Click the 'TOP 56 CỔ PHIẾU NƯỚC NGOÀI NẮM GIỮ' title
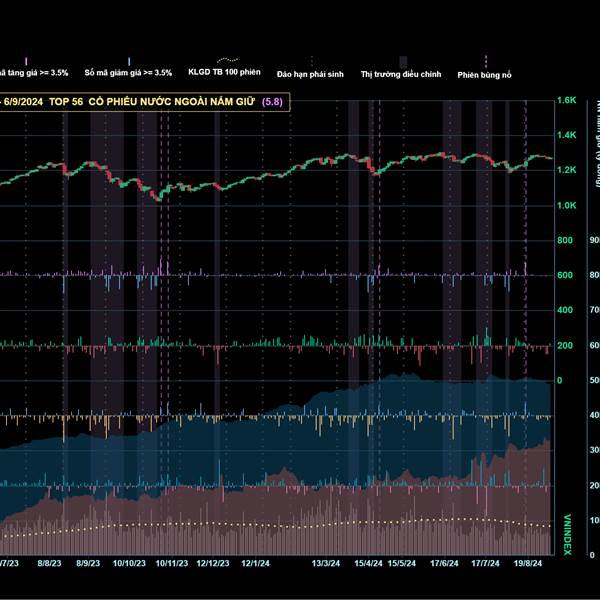600x600 pixels. tap(170, 102)
